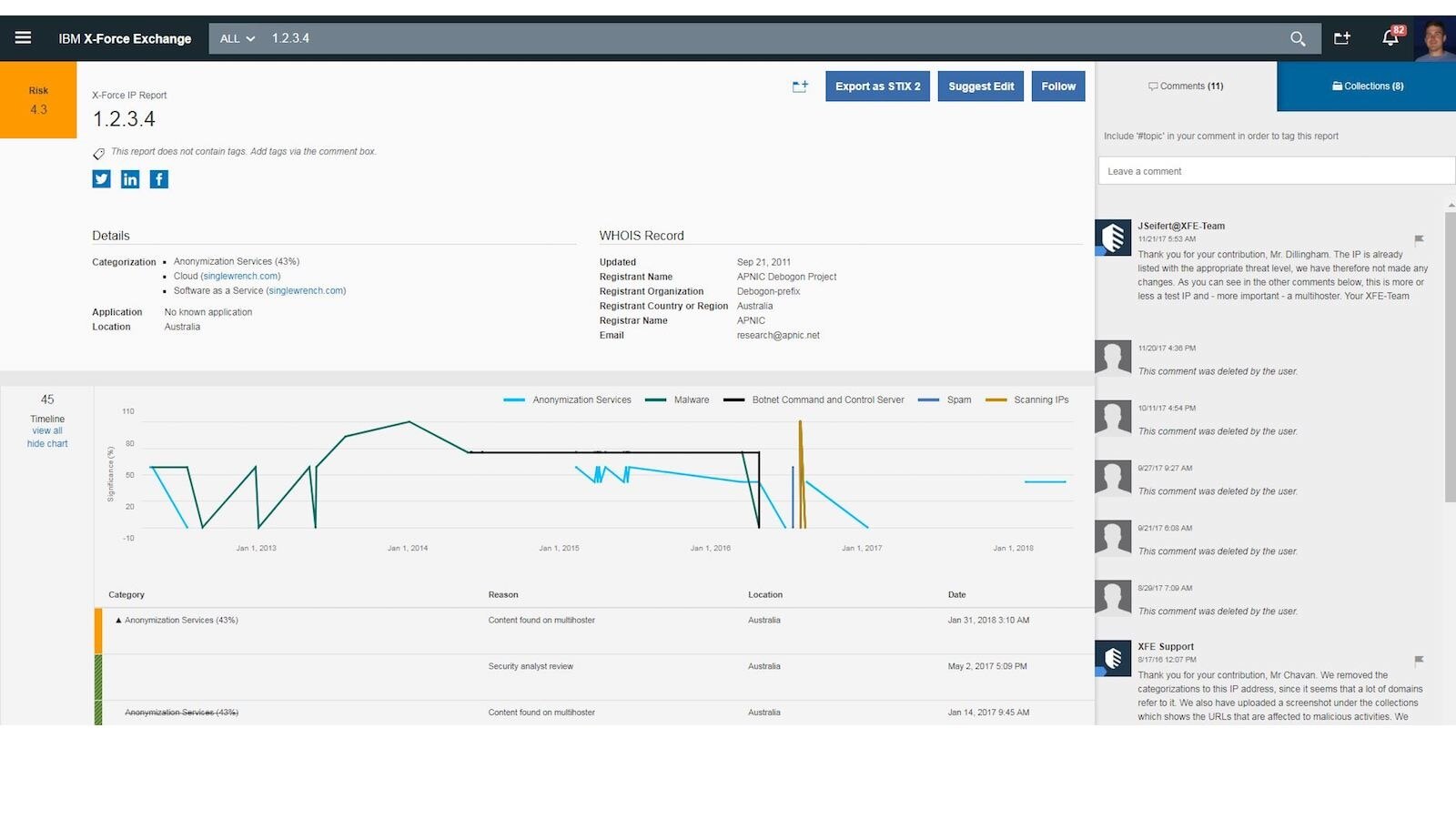Toggle Spam legend series
Viewport: 1456px width, 819px height.
[x=945, y=399]
